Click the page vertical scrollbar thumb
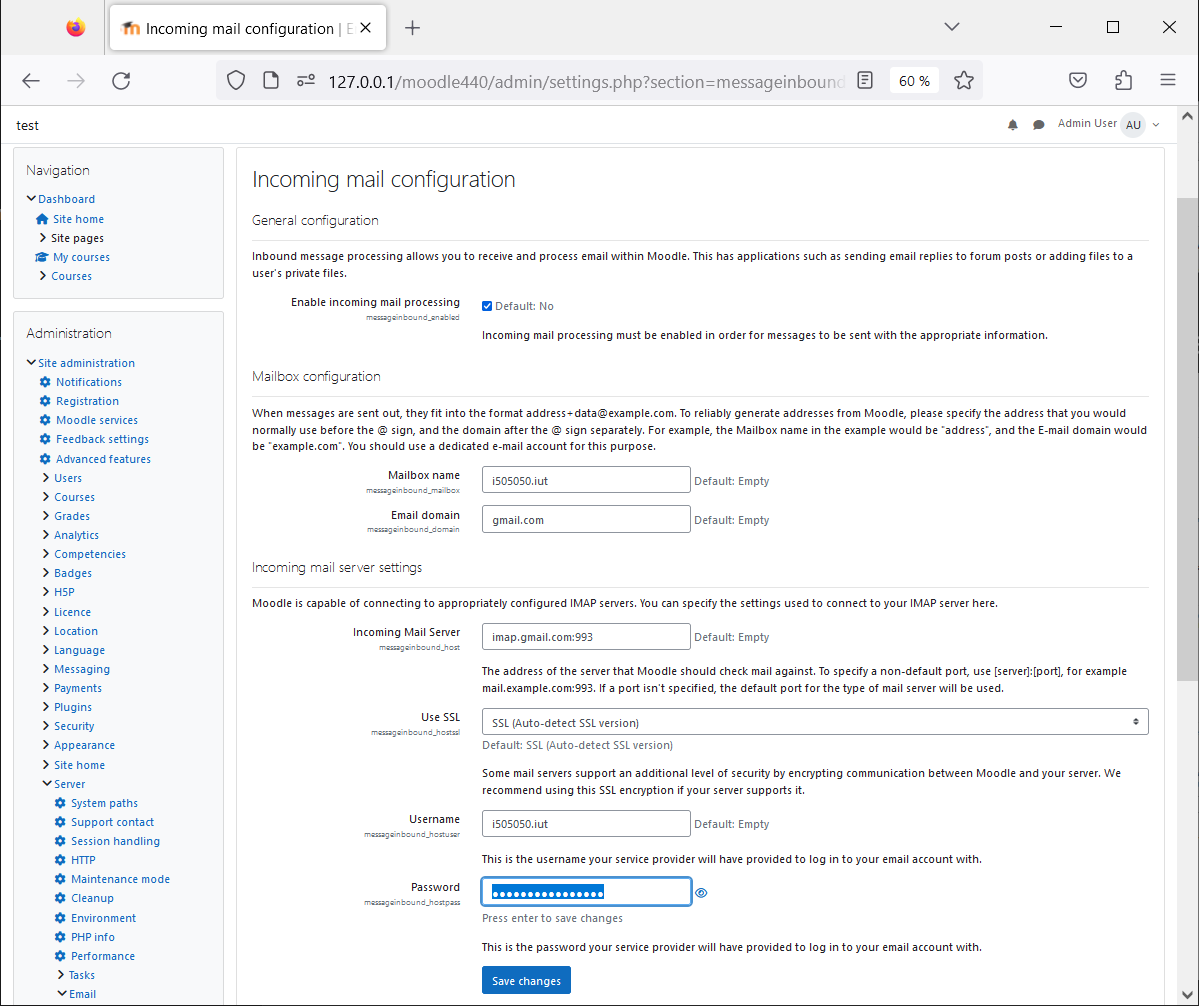Screen dimensions: 1199x1006 [1188, 440]
